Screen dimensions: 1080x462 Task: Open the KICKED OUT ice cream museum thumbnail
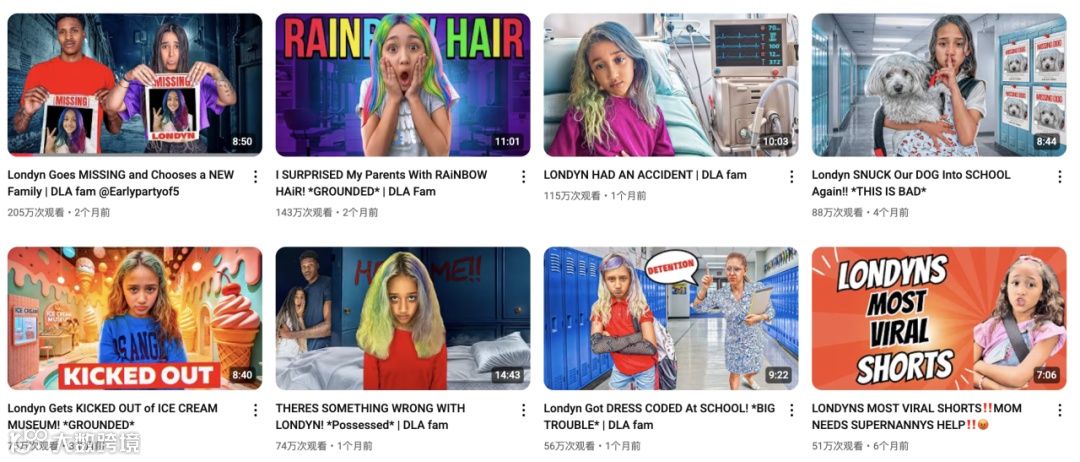tap(134, 318)
